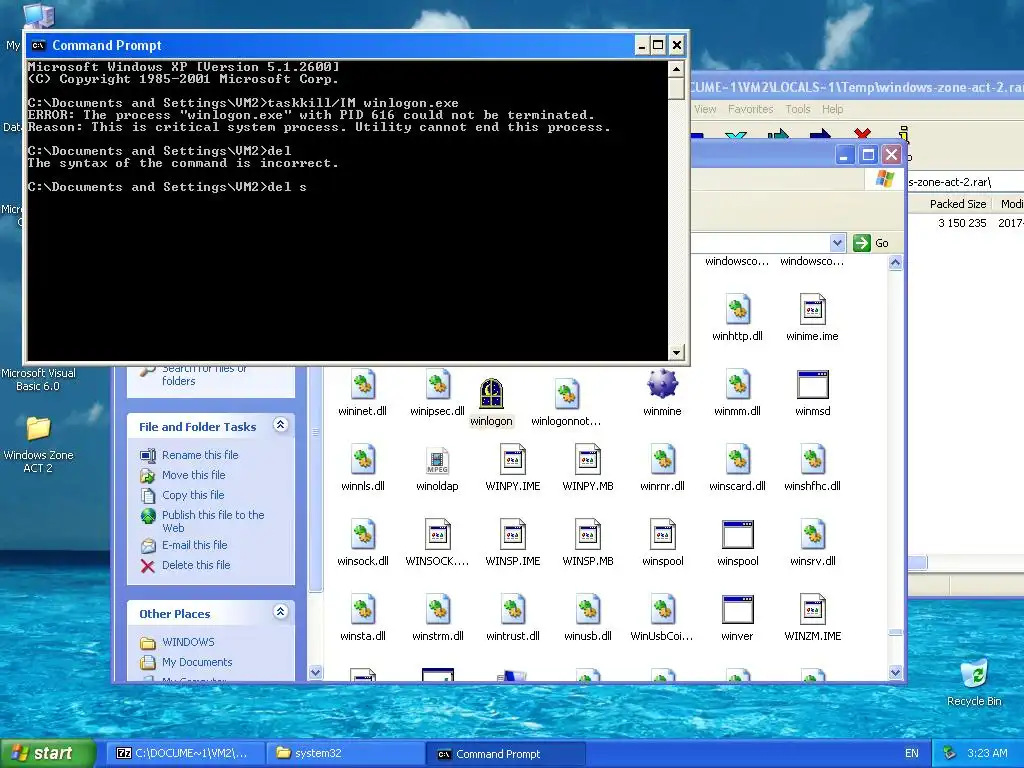Image resolution: width=1024 pixels, height=768 pixels.
Task: Click Publish this file to the Web
Action: pyautogui.click(x=213, y=521)
